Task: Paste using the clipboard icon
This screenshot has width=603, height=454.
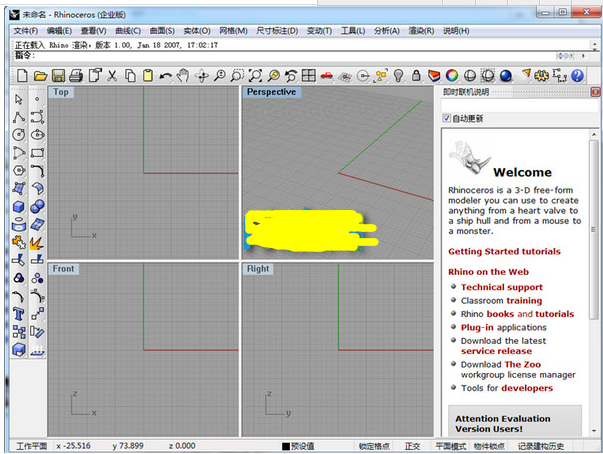Action: pos(148,75)
